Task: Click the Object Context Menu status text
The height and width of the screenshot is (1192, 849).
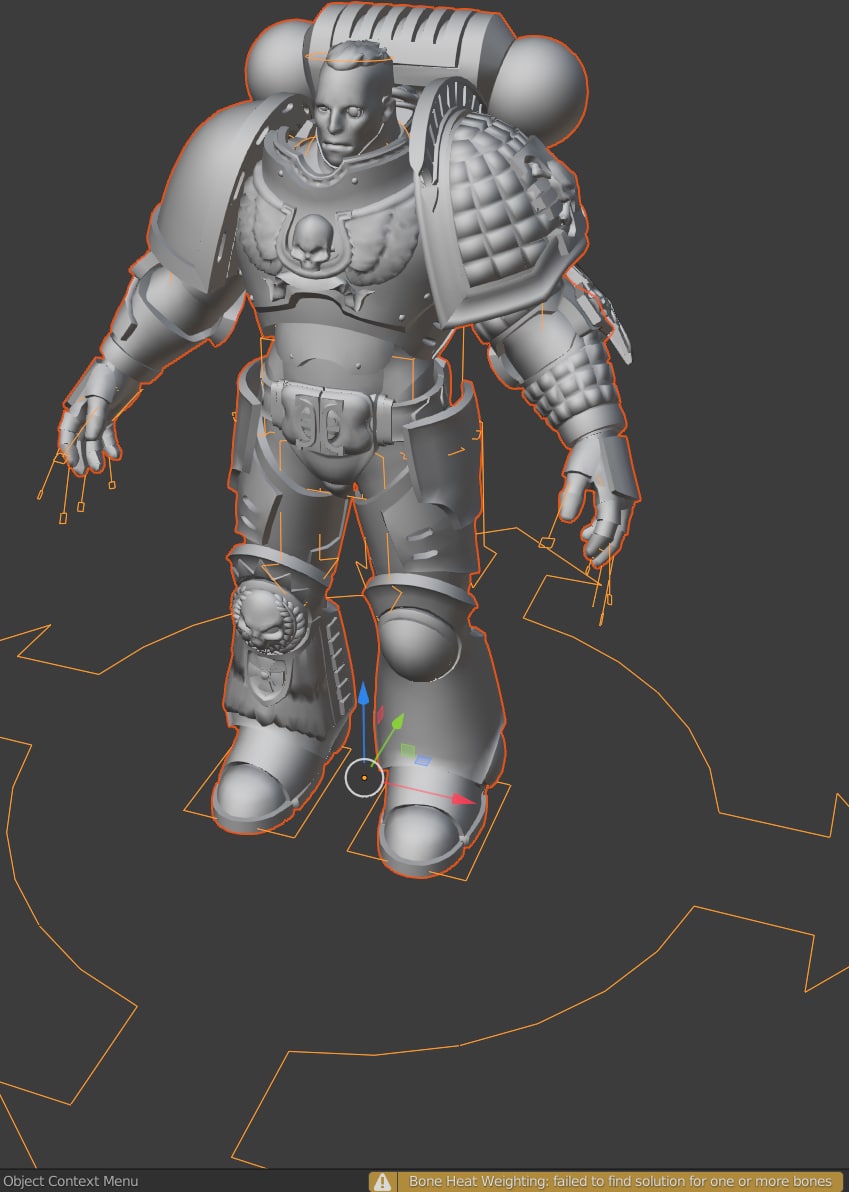Action: 71,1181
